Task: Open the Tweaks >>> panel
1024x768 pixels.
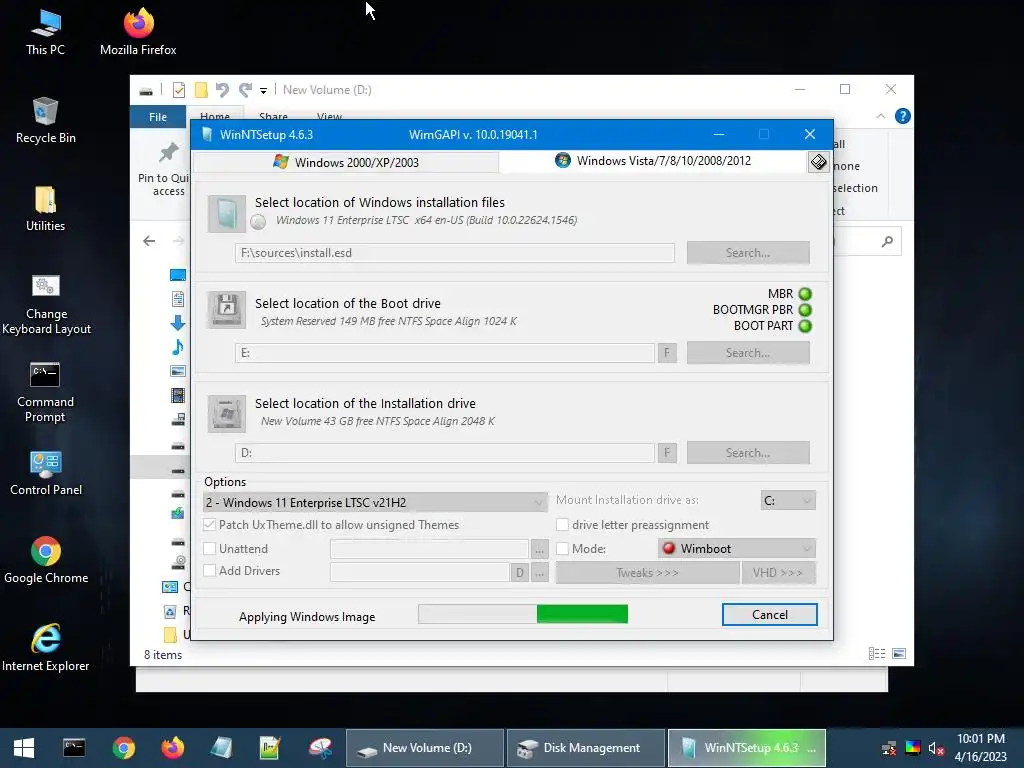Action: [647, 573]
